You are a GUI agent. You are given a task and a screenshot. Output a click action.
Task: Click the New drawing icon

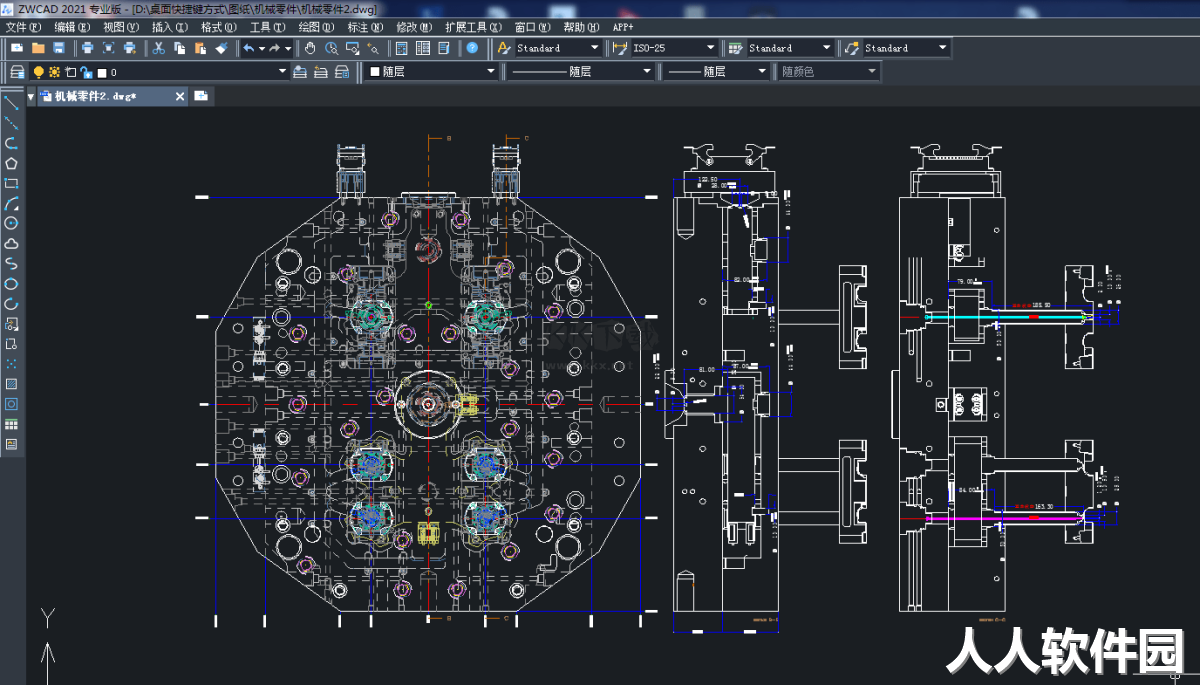click(17, 48)
